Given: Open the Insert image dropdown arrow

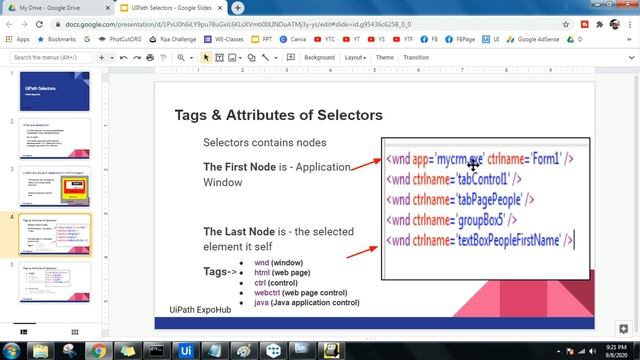Looking at the screenshot, I should 240,58.
